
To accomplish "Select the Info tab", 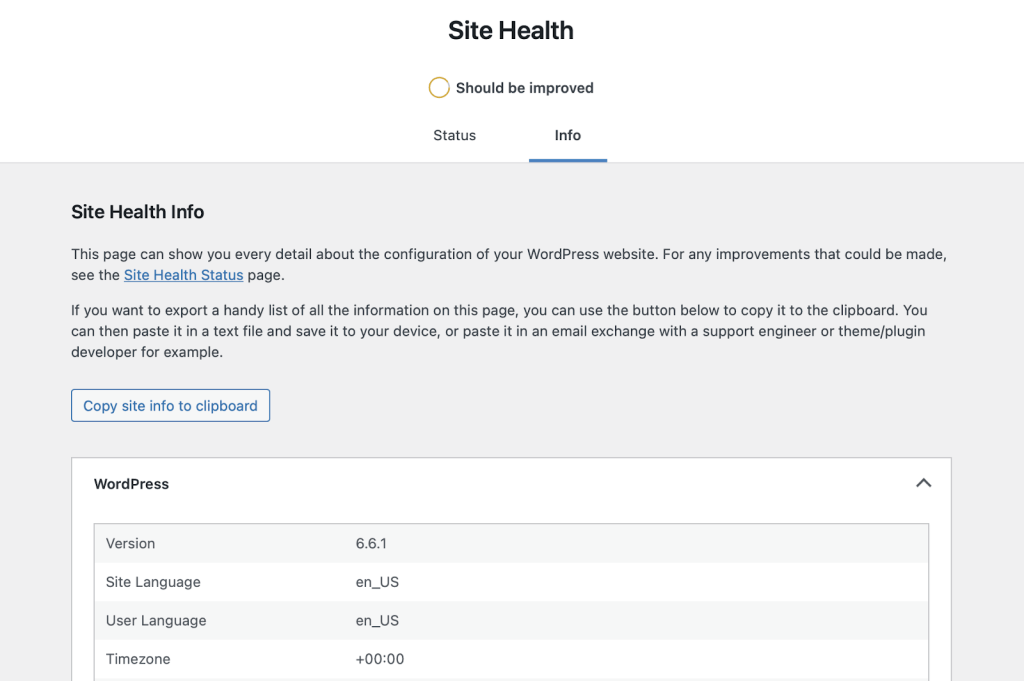I will click(567, 135).
